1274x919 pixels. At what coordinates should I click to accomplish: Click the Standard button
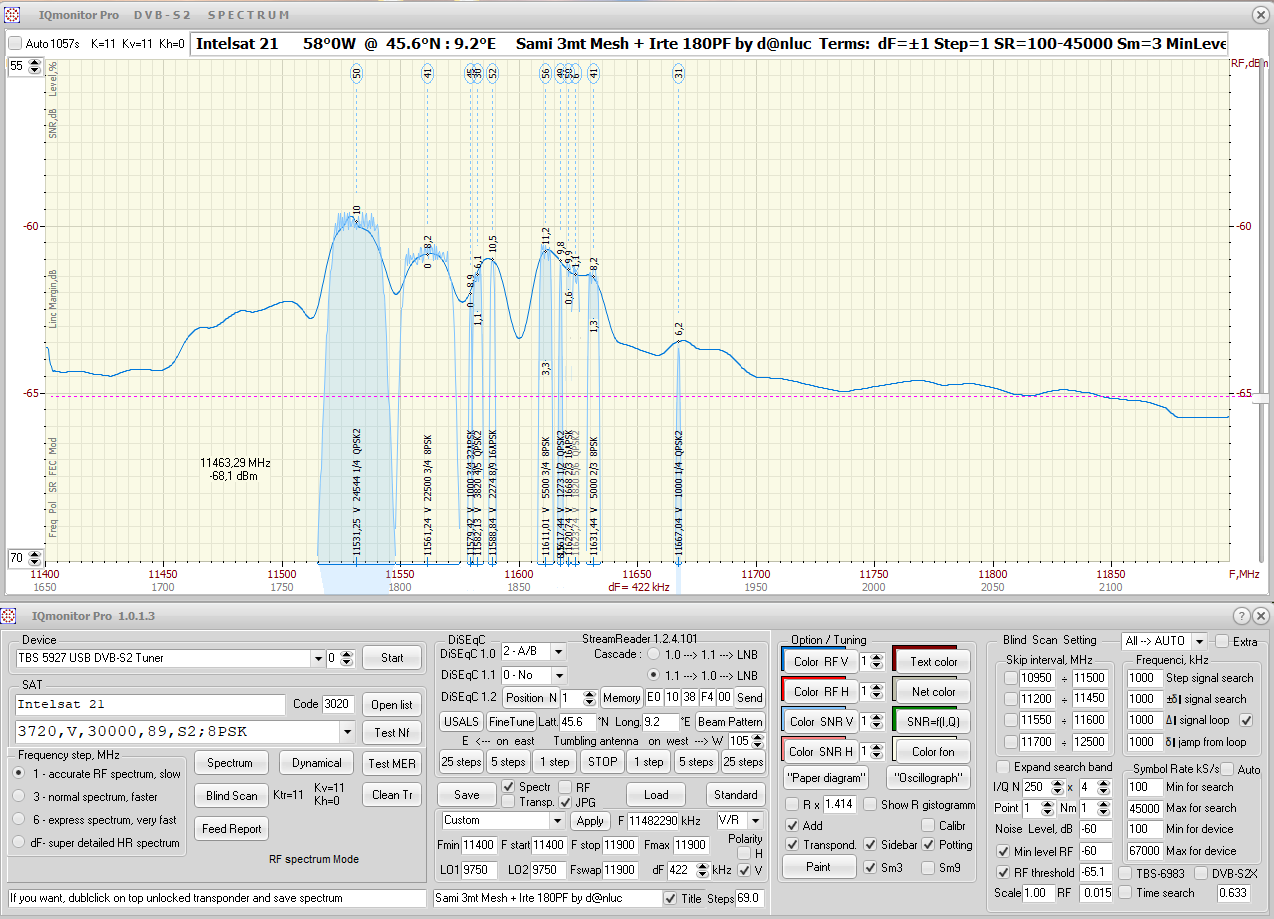[x=736, y=795]
